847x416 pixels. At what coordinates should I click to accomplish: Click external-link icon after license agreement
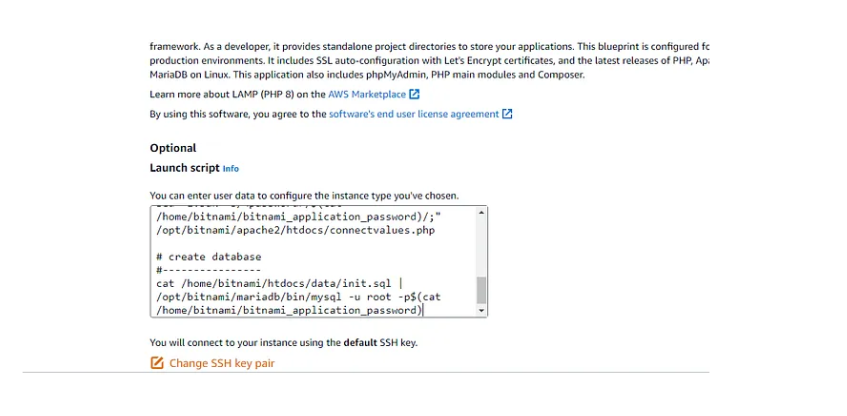click(x=507, y=114)
